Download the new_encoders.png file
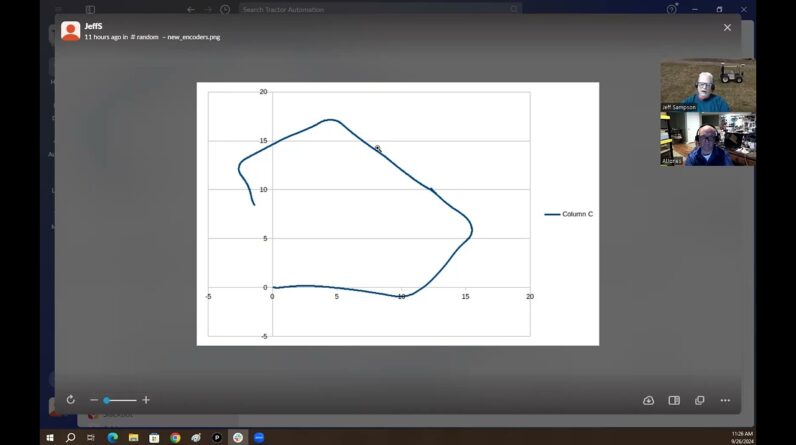 tap(648, 400)
